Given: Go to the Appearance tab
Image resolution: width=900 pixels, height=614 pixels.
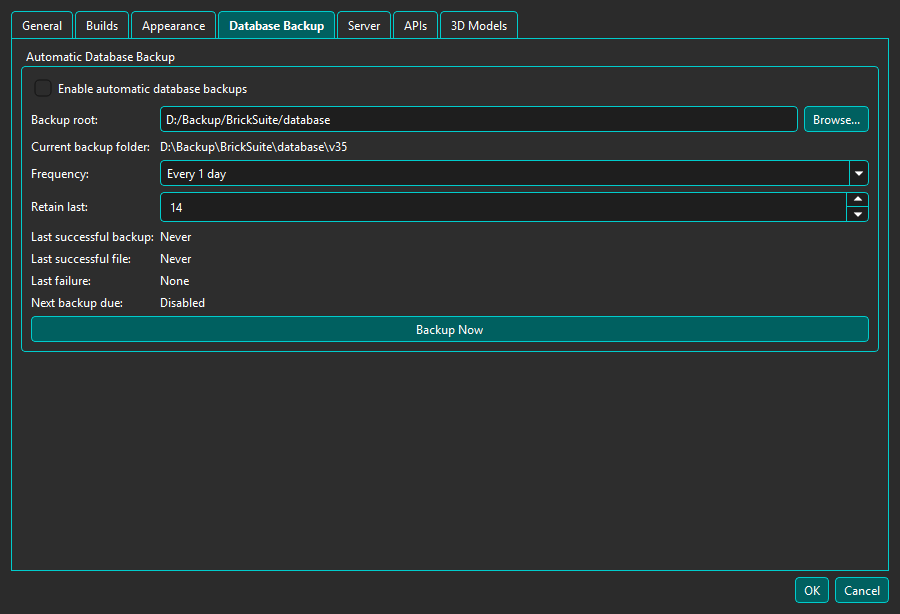Looking at the screenshot, I should (x=173, y=26).
